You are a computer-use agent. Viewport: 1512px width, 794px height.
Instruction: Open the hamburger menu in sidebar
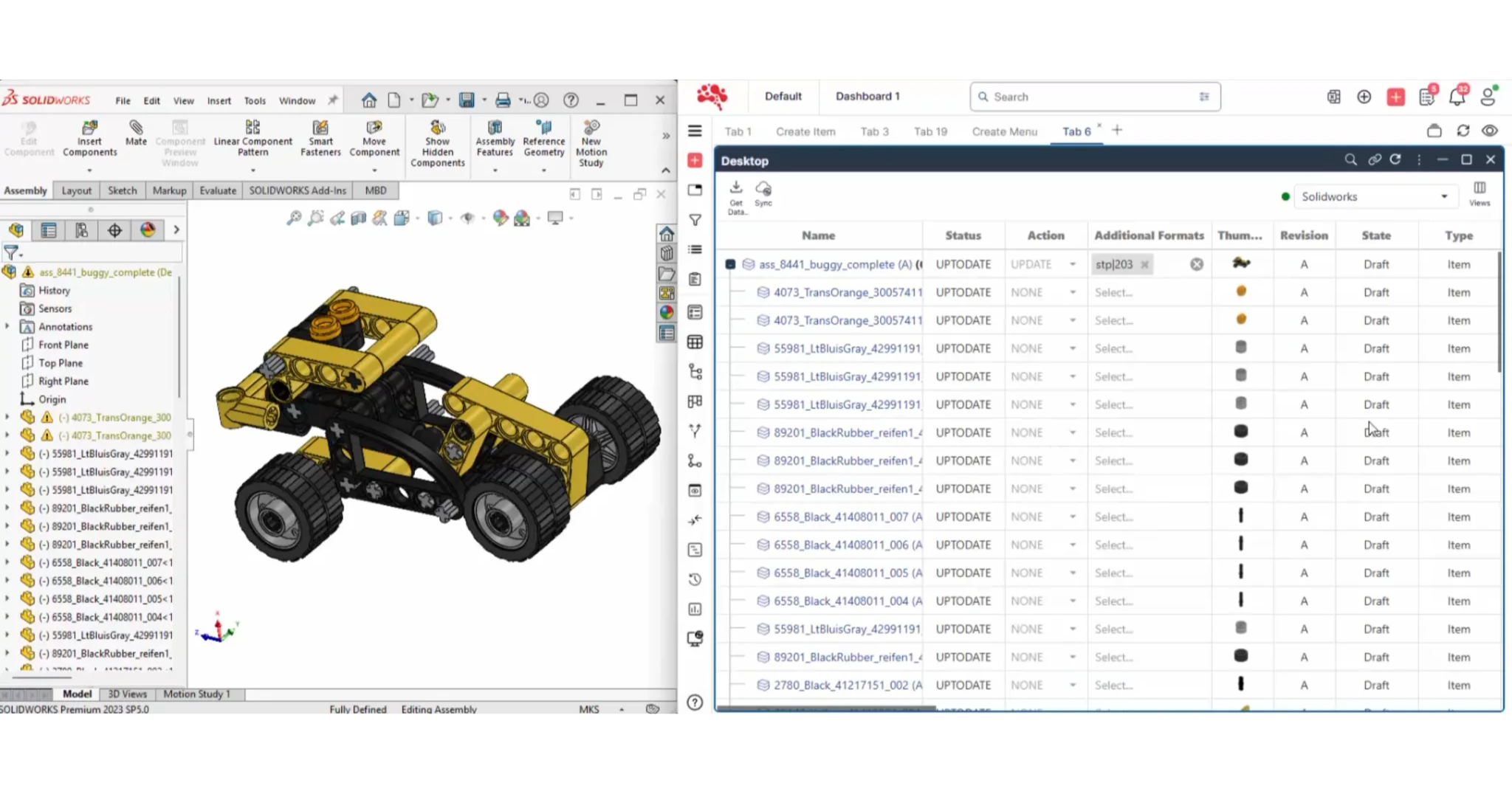(x=695, y=131)
